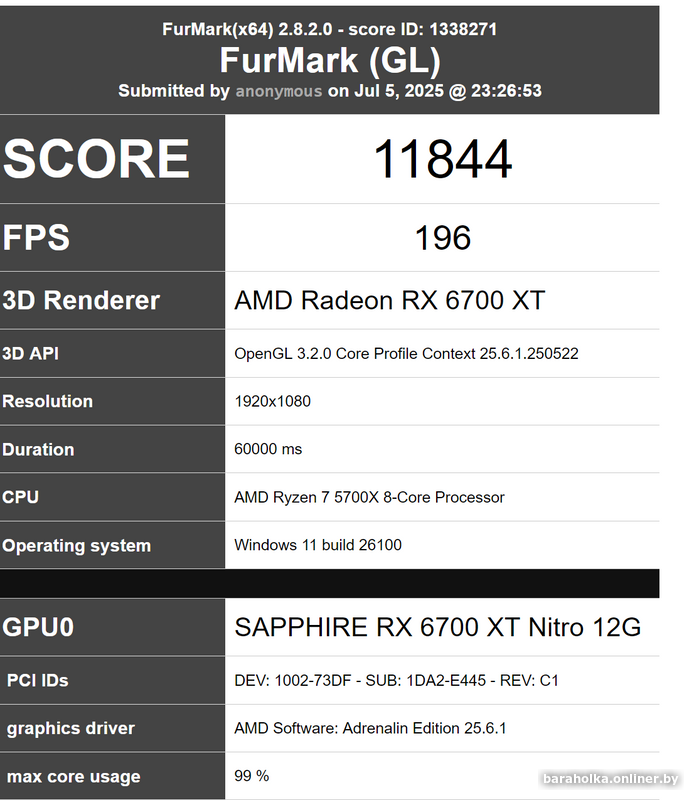Select the DEV: 1002-73DF PCI value
699x800 pixels.
click(396, 681)
